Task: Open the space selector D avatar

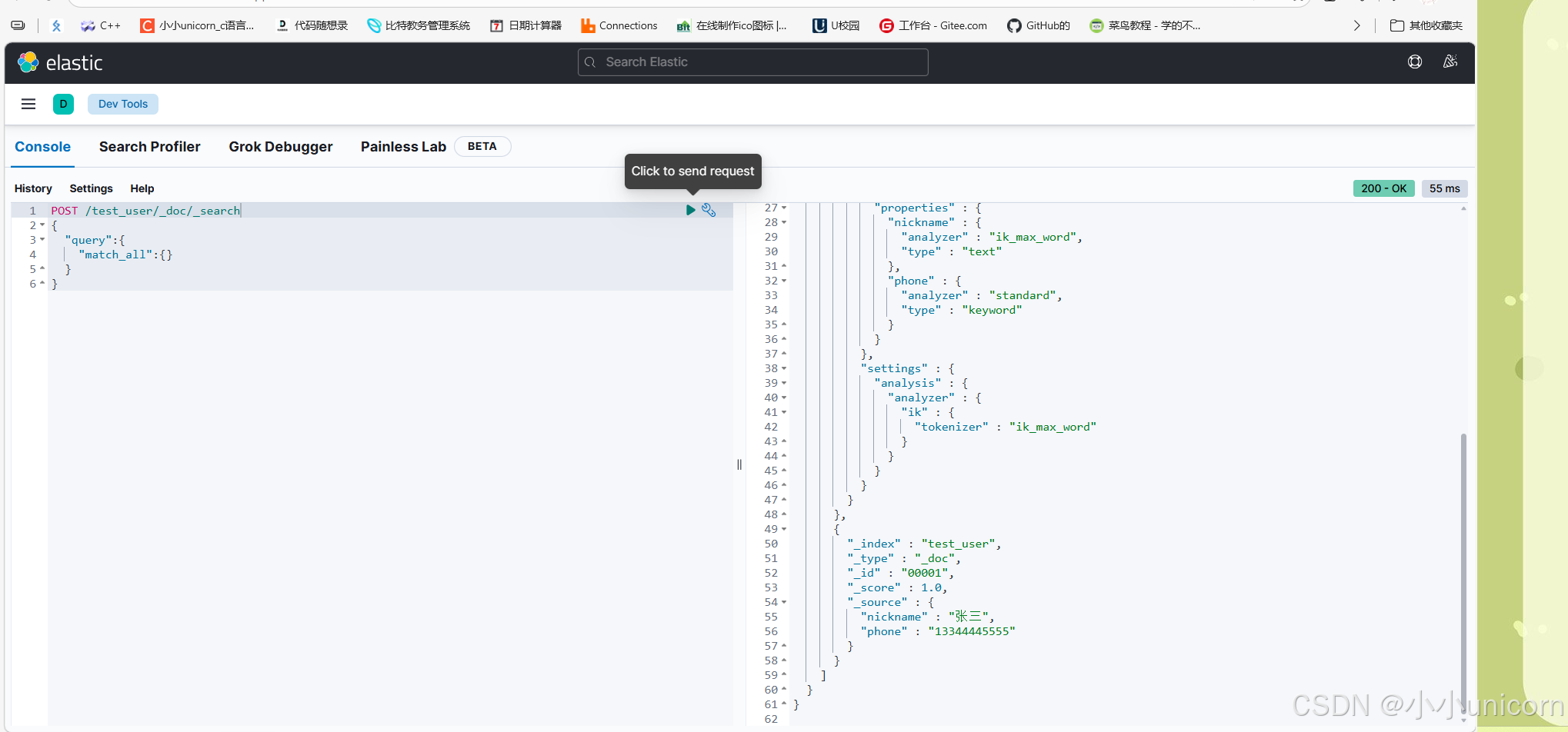Action: pos(63,104)
